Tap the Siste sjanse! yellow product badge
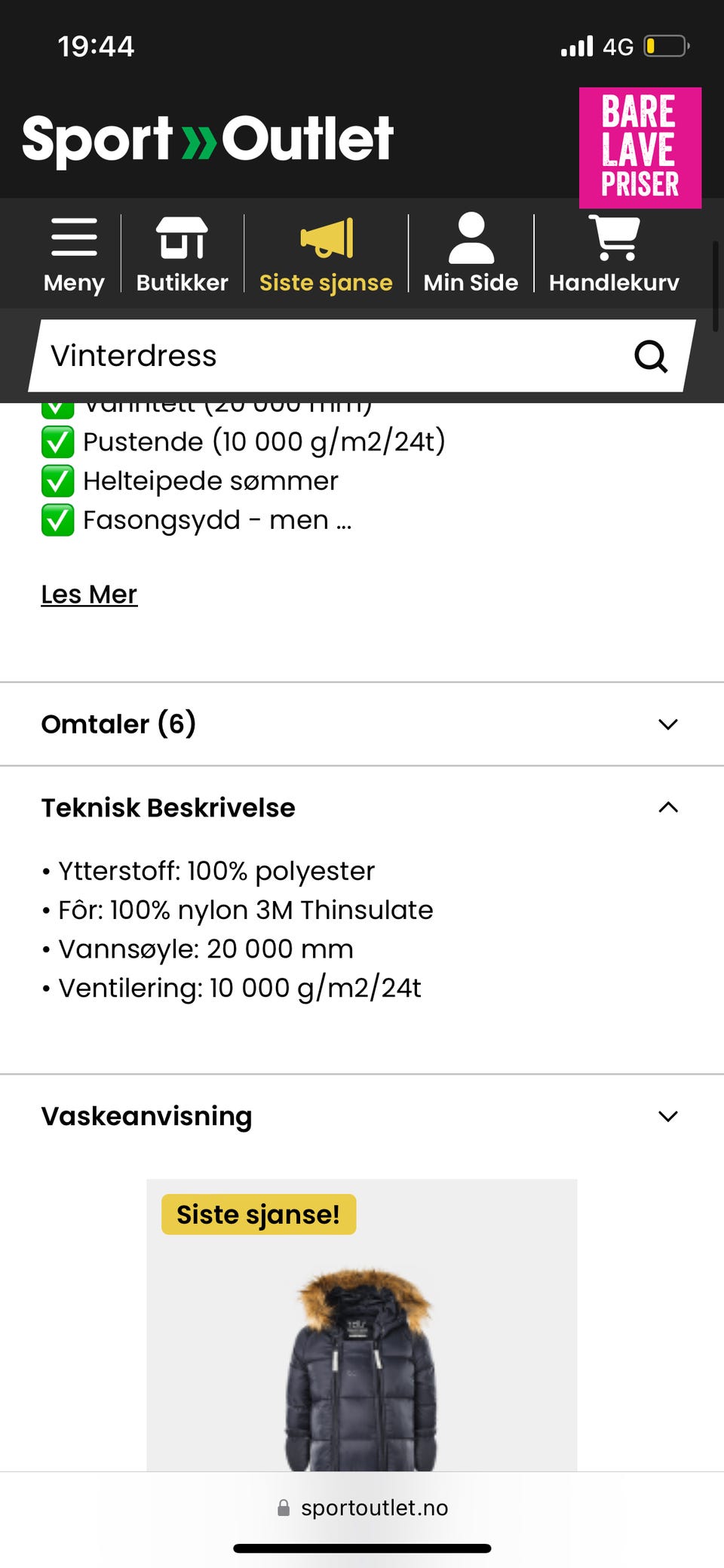Screen dimensions: 724x1568 click(259, 1215)
